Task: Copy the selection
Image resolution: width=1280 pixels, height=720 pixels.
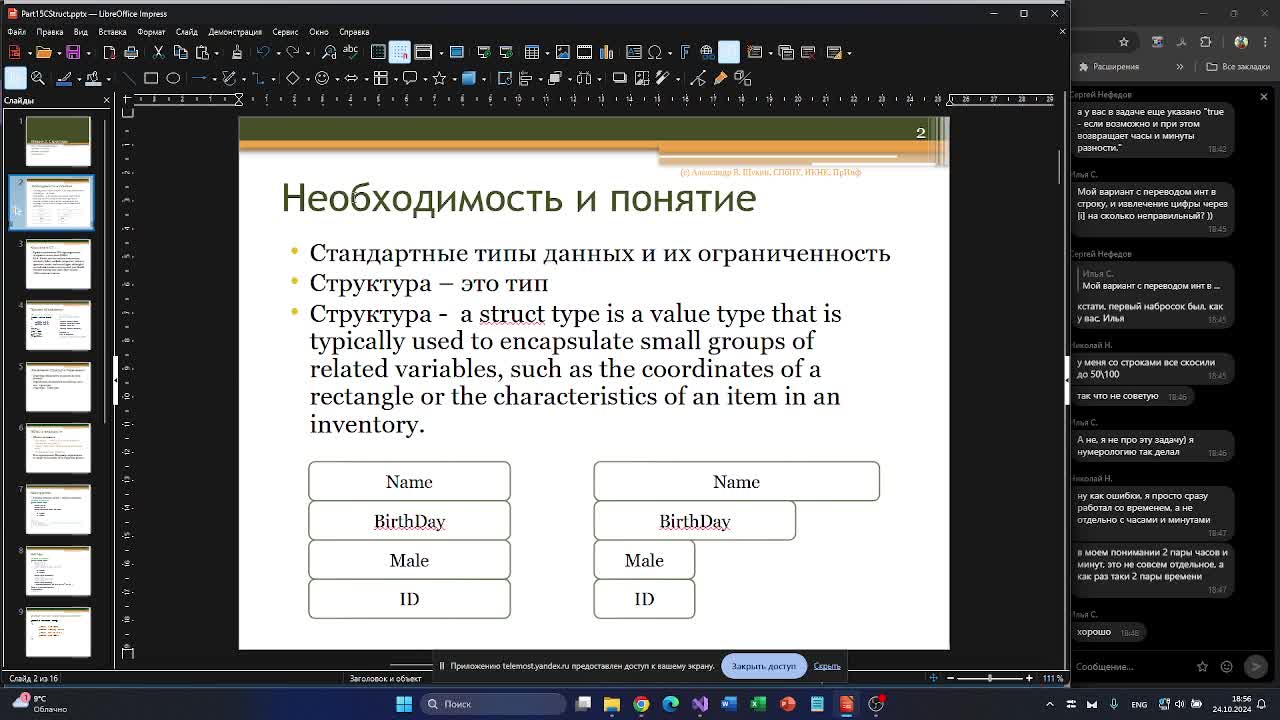Action: coord(181,52)
